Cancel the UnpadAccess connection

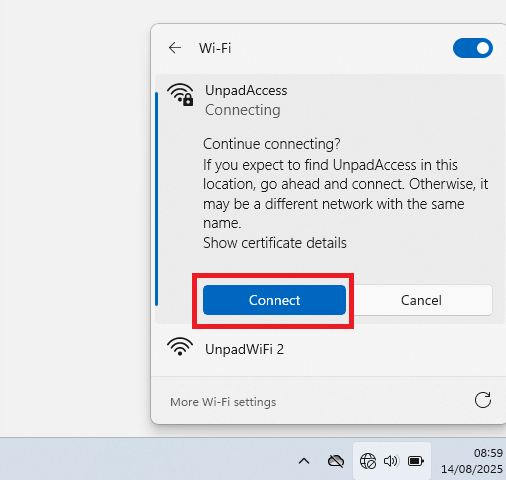point(421,300)
